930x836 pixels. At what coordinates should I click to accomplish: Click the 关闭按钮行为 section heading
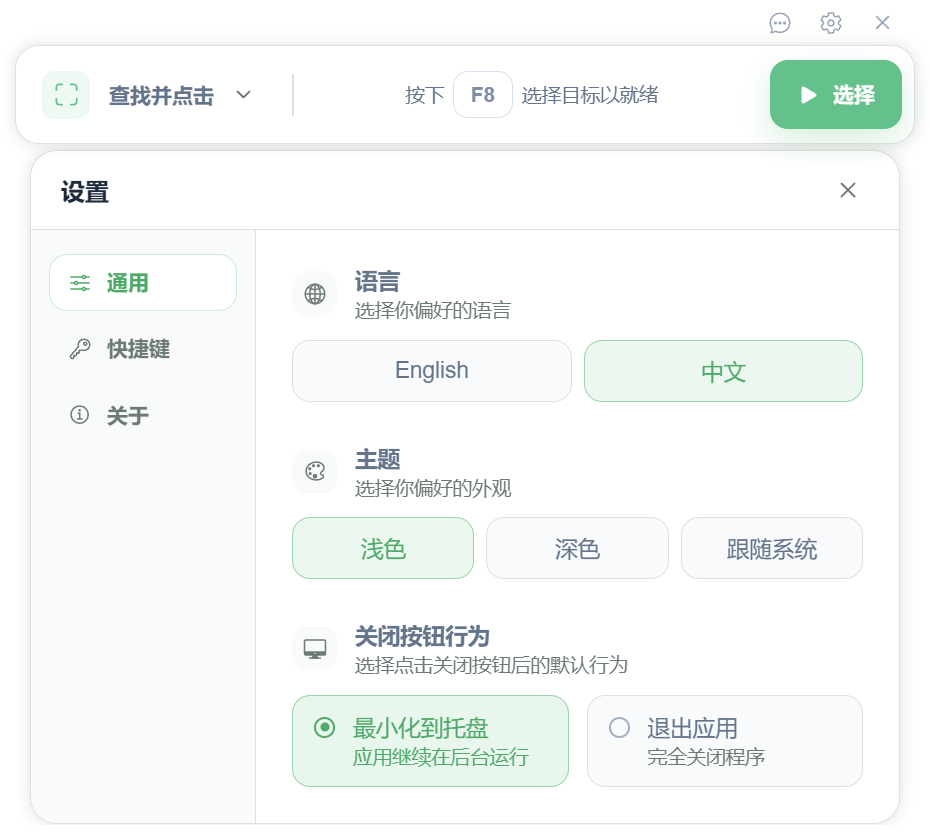(x=422, y=637)
